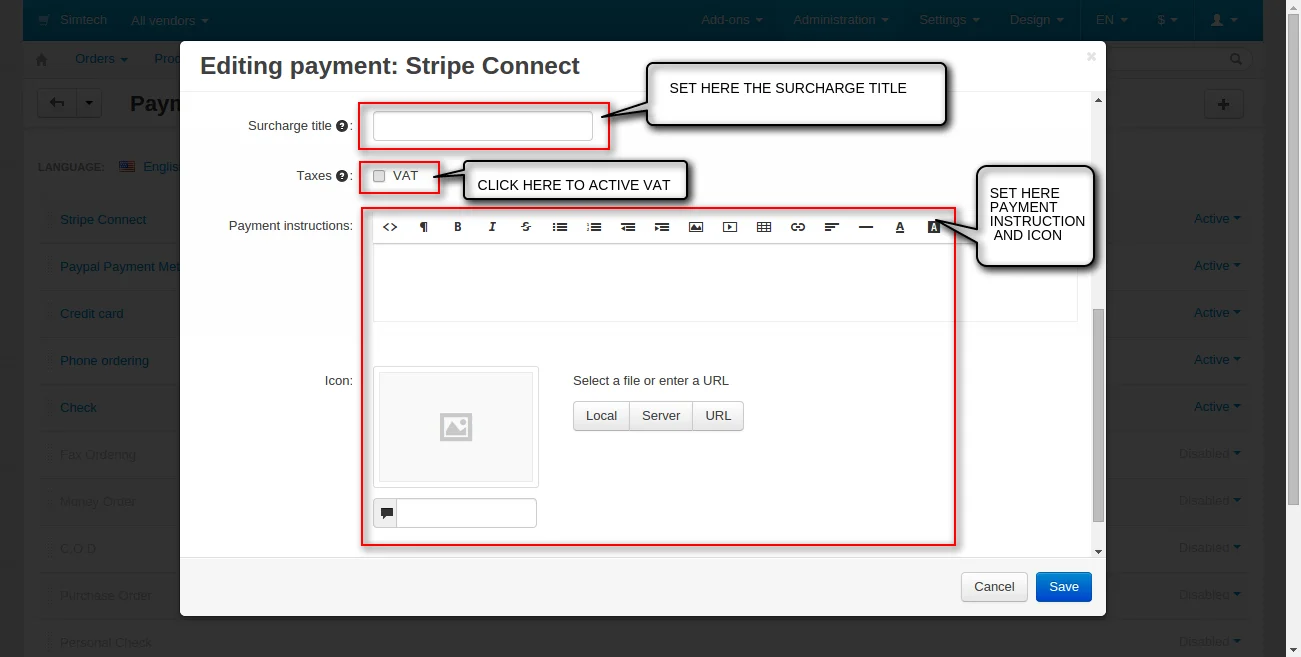Viewport: 1301px width, 657px height.
Task: Click the plus add payment button
Action: click(1223, 103)
